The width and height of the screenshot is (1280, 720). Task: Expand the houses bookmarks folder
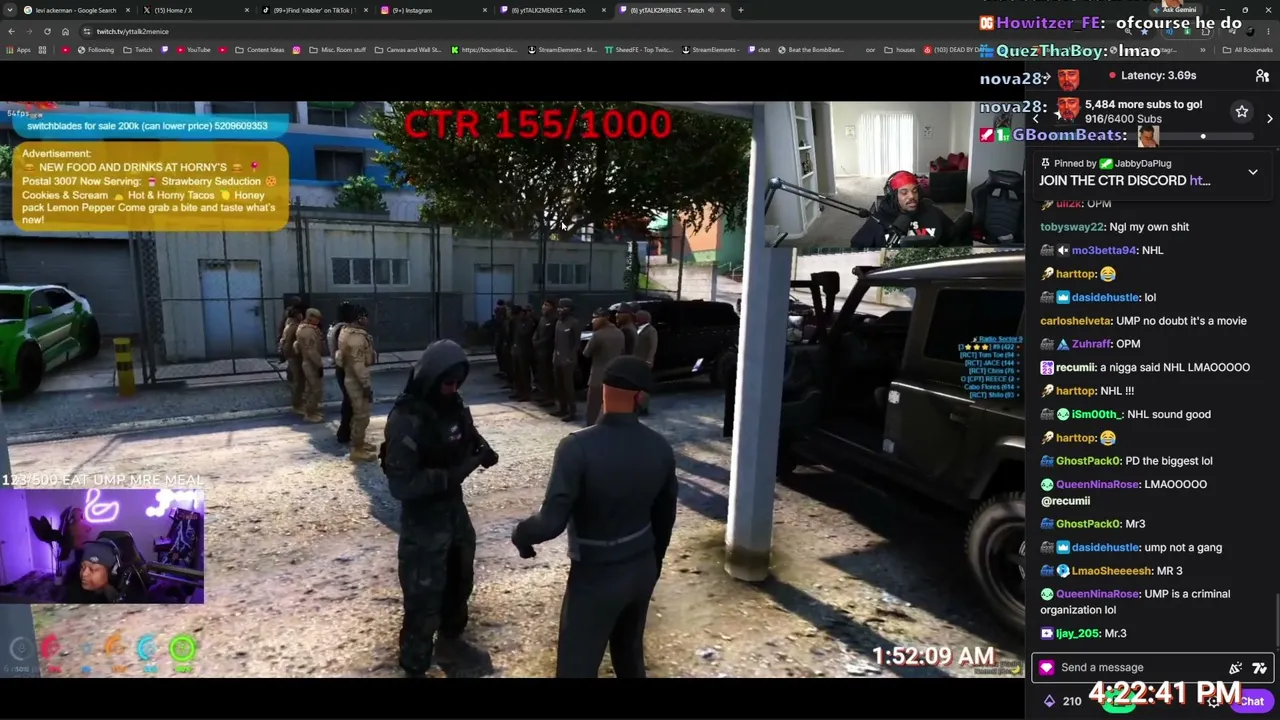[x=900, y=50]
